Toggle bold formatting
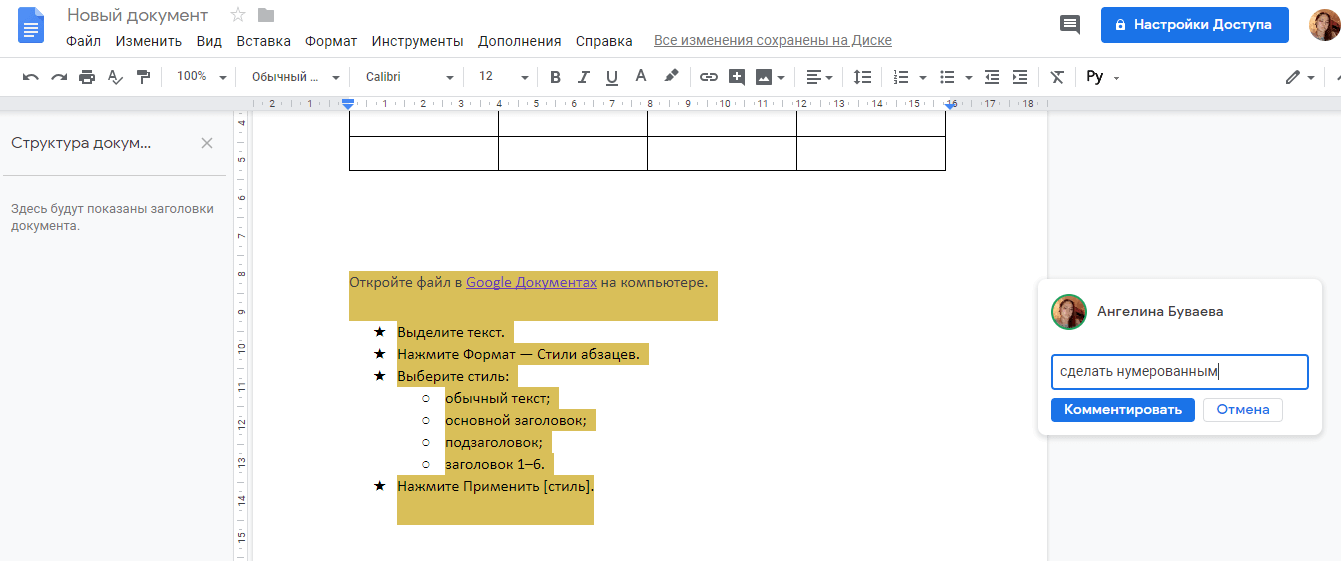1341x561 pixels. 555,77
